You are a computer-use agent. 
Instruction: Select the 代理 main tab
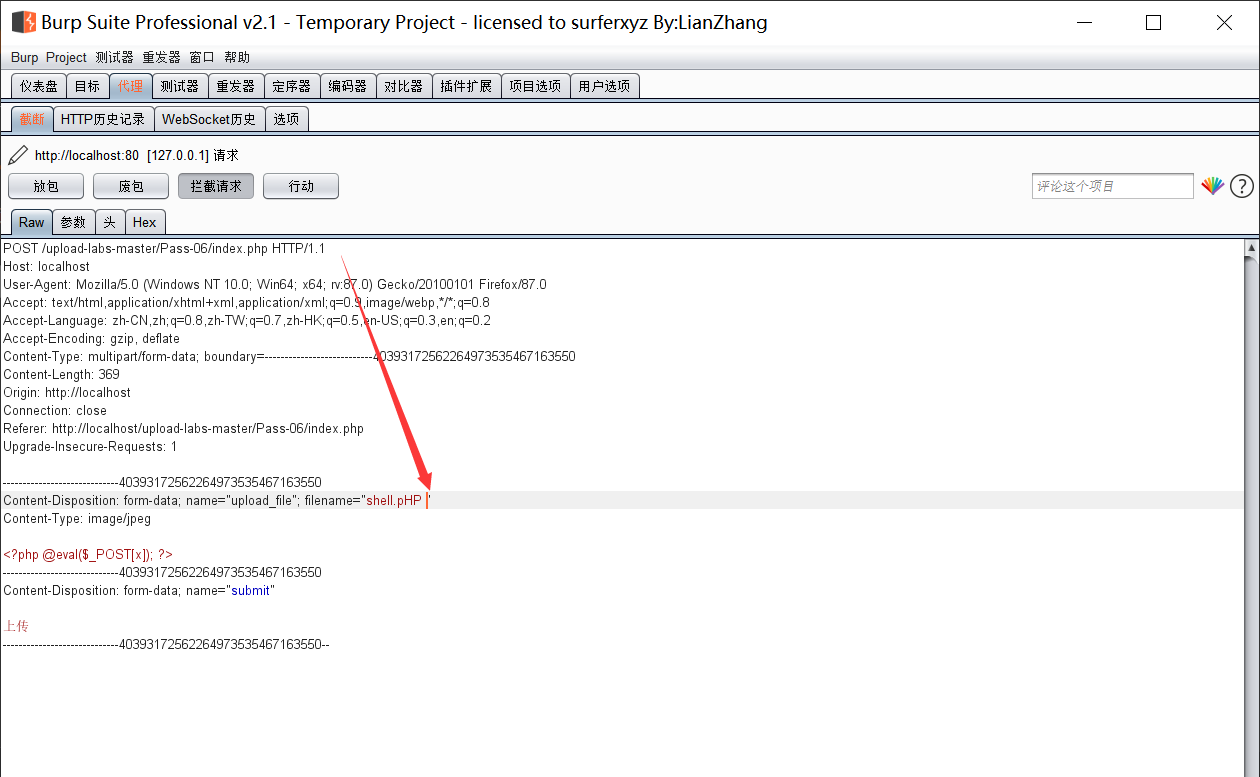click(x=131, y=86)
